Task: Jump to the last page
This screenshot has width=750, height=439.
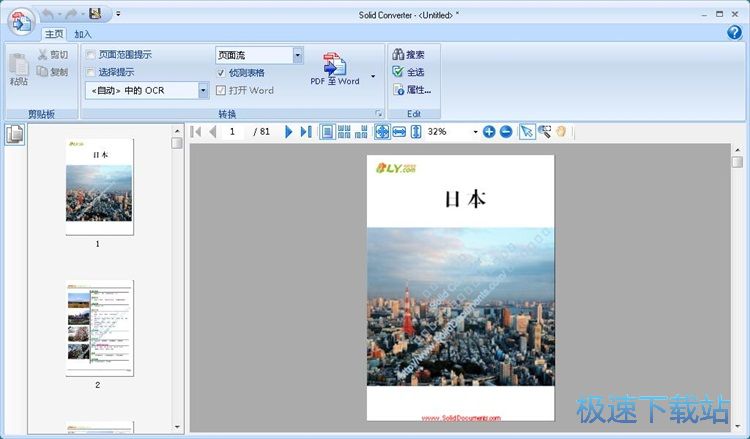Action: pyautogui.click(x=306, y=132)
